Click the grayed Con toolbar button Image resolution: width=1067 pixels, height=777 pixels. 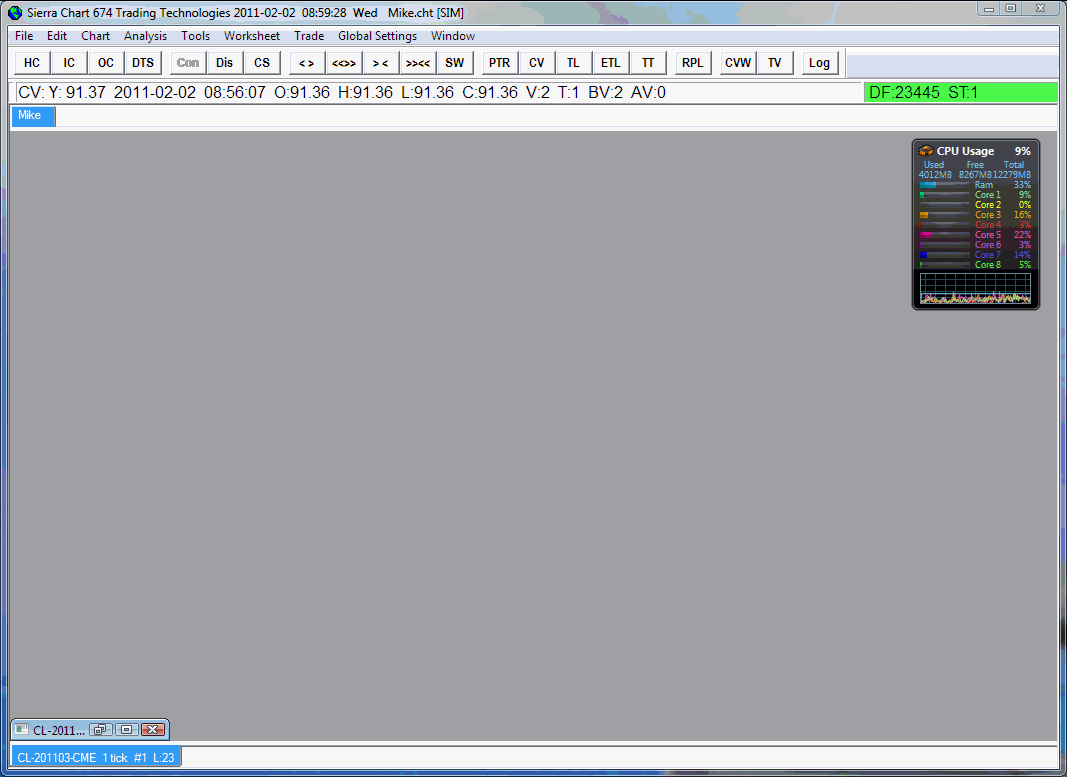point(188,63)
